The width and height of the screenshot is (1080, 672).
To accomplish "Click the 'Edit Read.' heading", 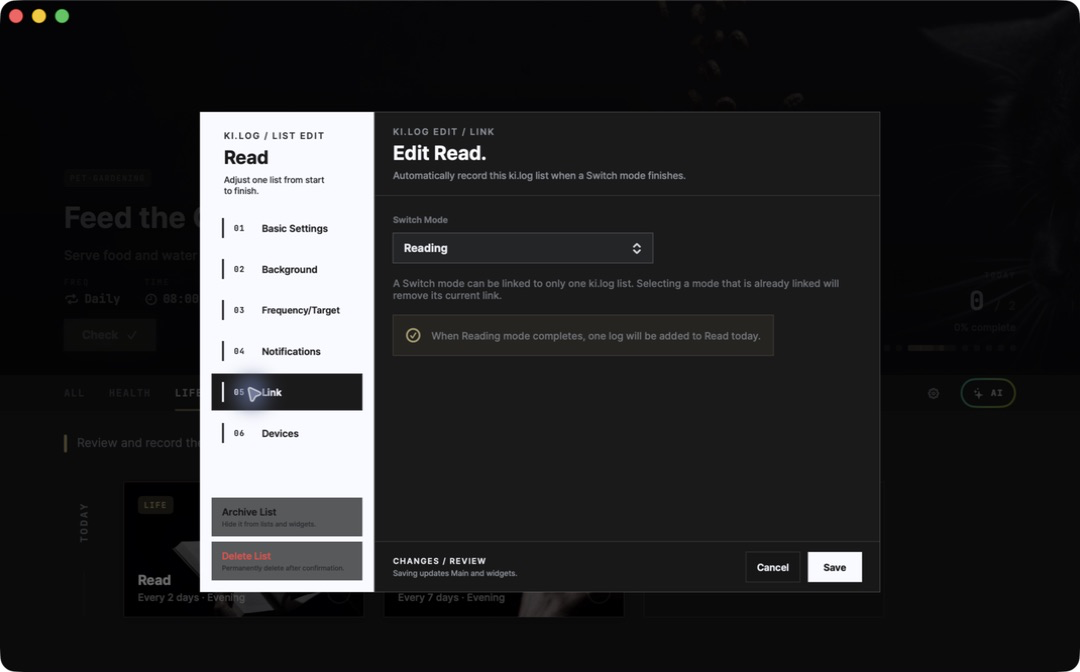I will pos(439,153).
